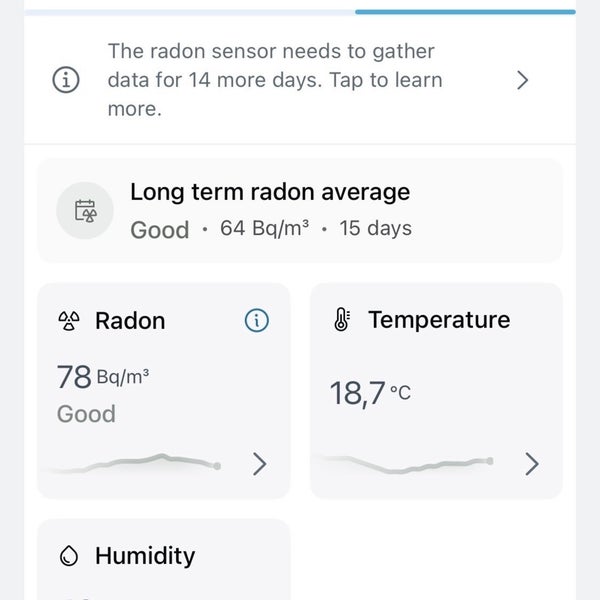Screen dimensions: 600x600
Task: Tap the 64 Bq/m³ long term value
Action: pos(264,228)
